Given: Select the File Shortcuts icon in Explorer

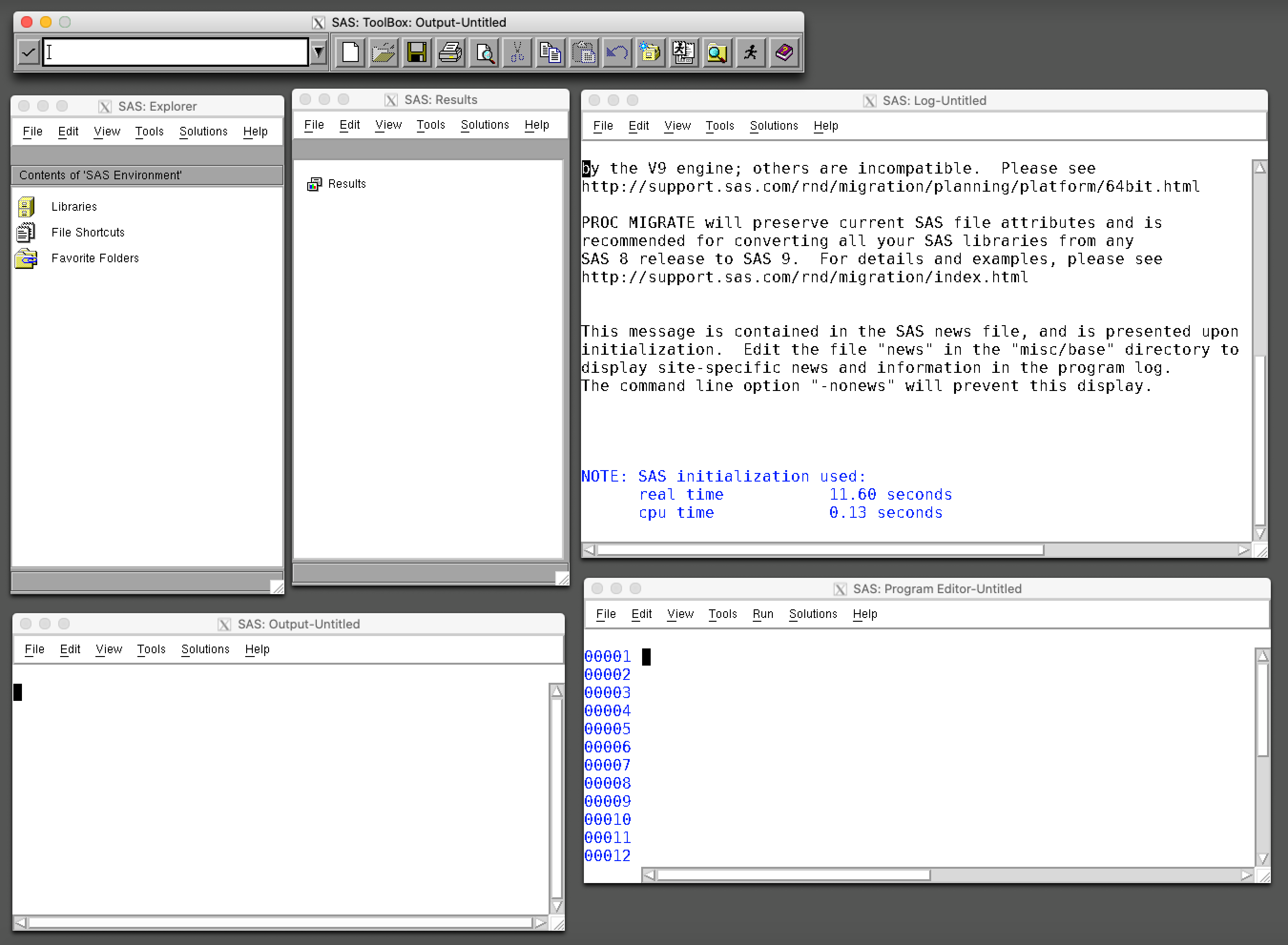Looking at the screenshot, I should tap(26, 232).
